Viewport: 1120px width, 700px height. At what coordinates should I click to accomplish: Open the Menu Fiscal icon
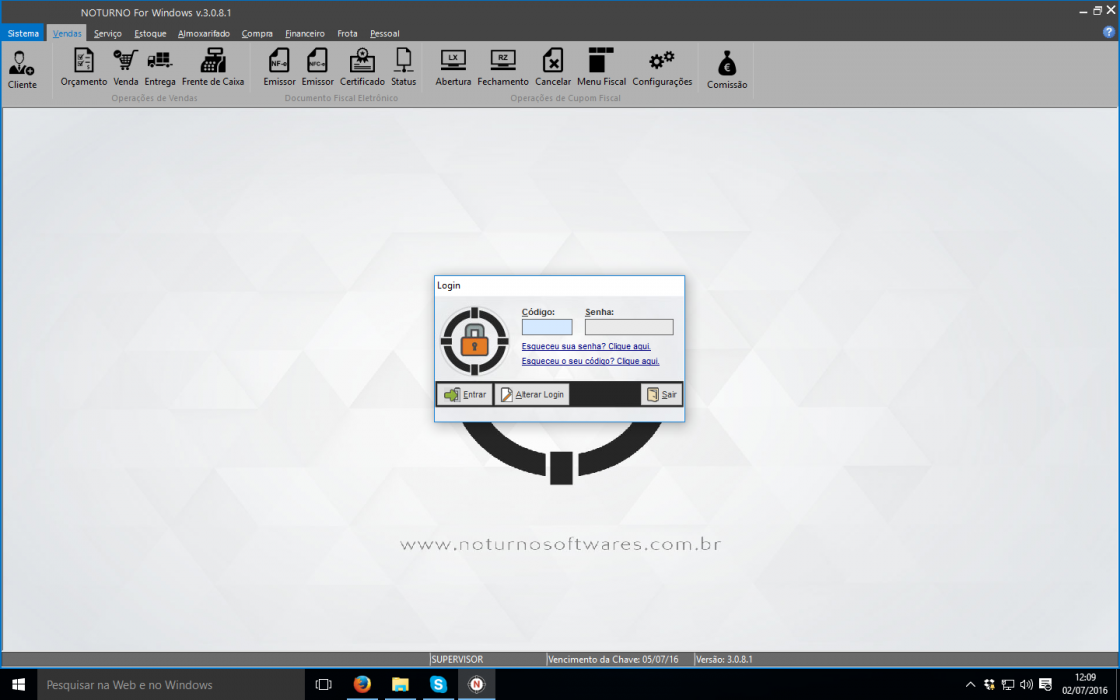pyautogui.click(x=601, y=68)
